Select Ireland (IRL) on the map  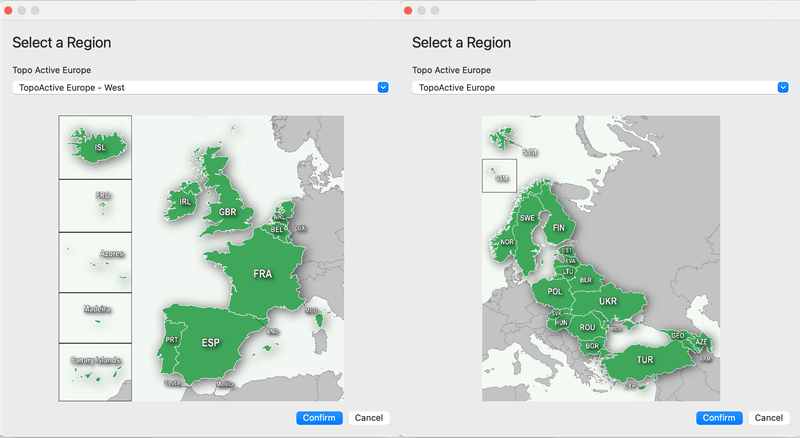click(185, 202)
